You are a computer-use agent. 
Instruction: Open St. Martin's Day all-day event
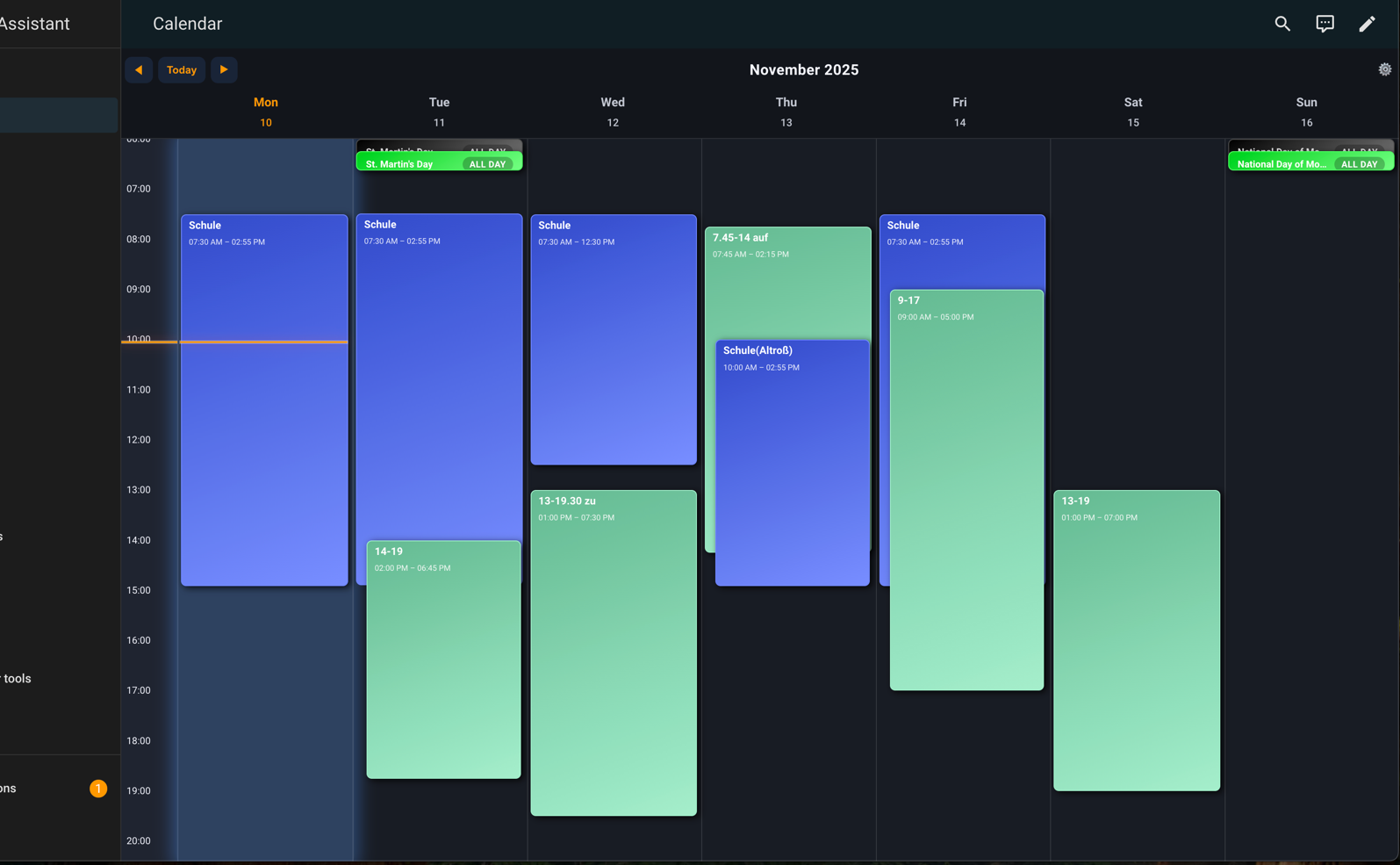pyautogui.click(x=439, y=163)
